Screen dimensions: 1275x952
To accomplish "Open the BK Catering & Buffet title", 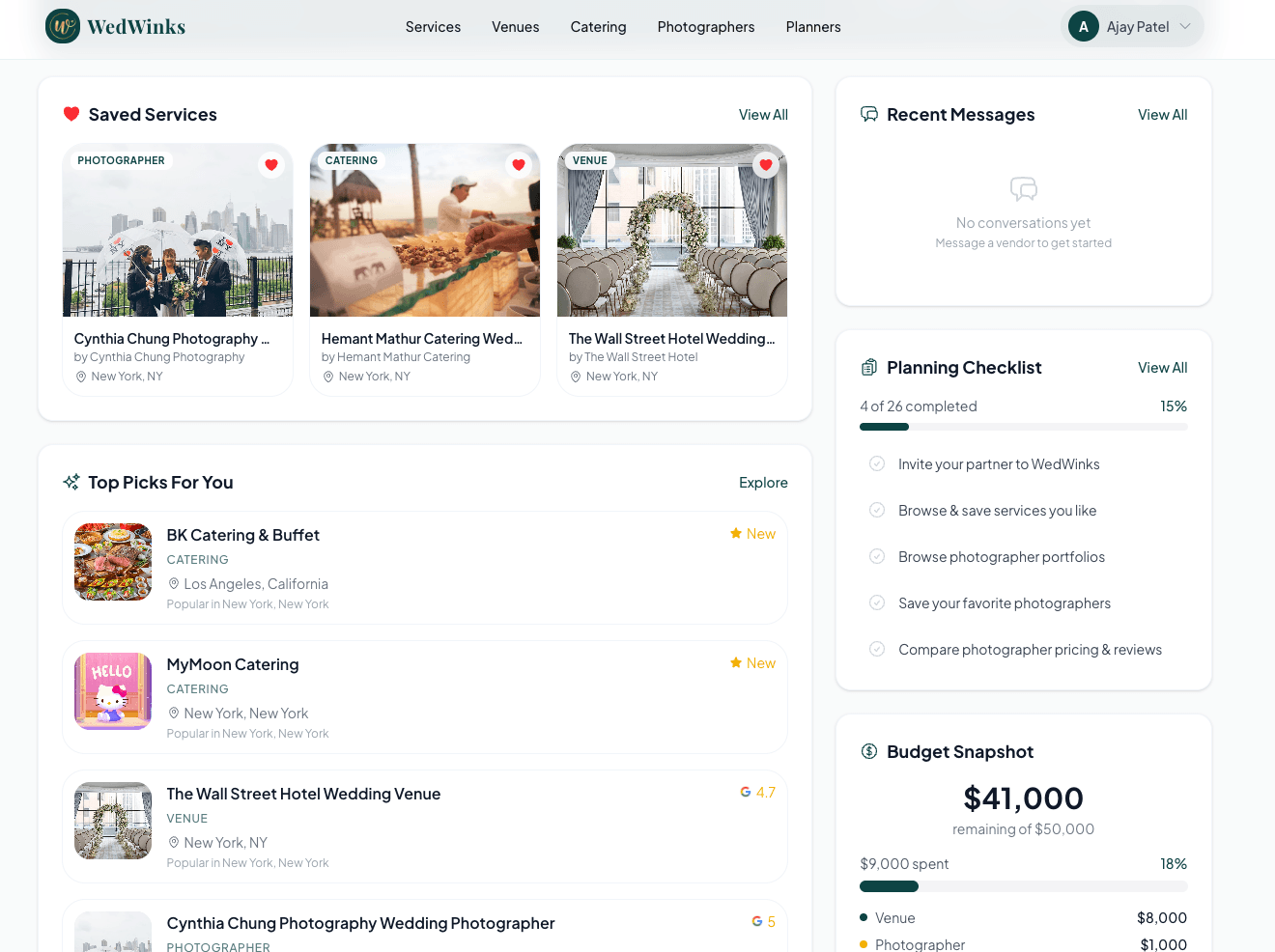I will [243, 535].
